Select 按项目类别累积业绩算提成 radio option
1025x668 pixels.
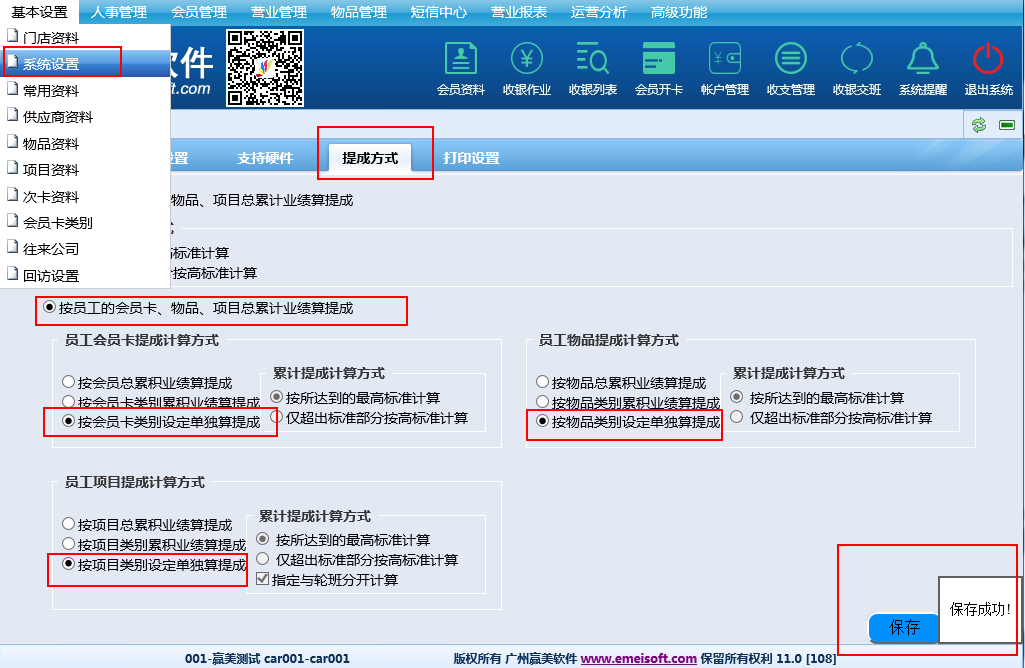tap(68, 544)
